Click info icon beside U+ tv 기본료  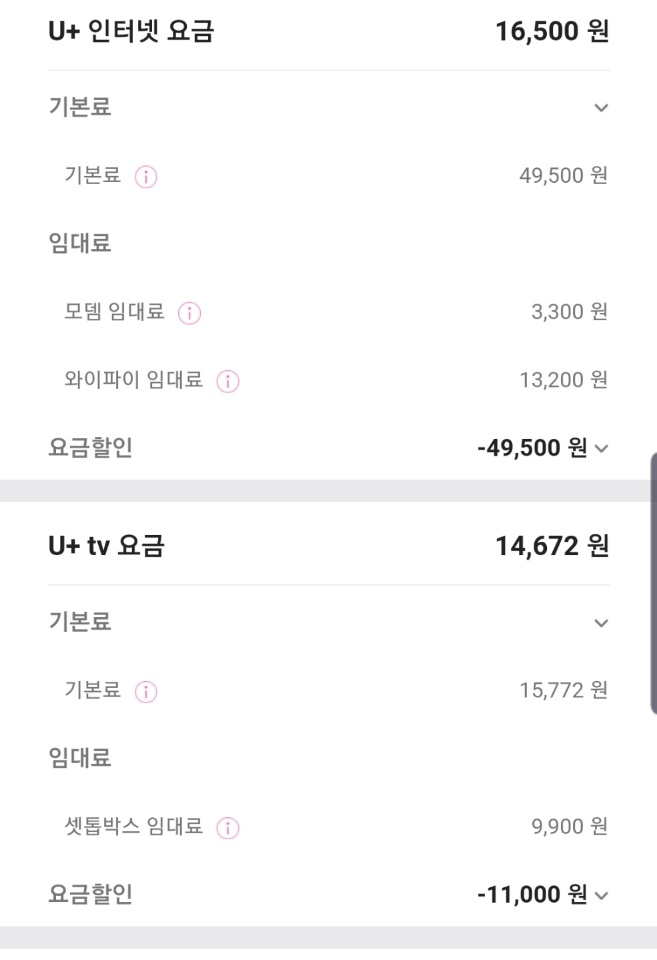point(146,691)
